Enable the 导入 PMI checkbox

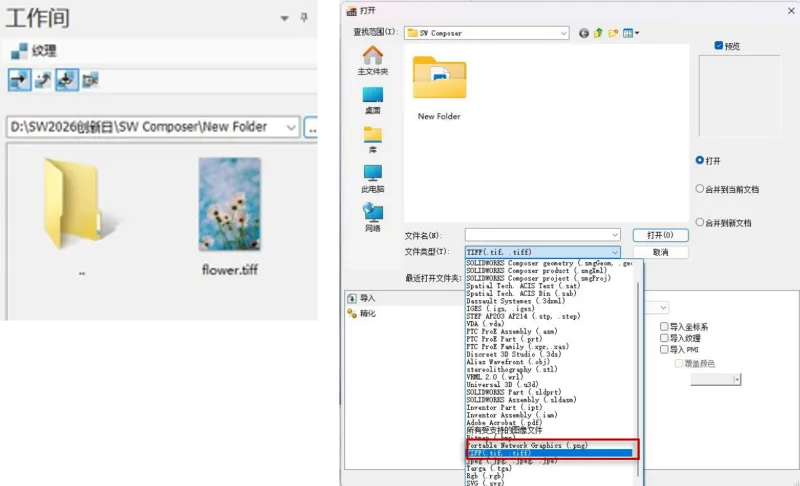pyautogui.click(x=664, y=349)
